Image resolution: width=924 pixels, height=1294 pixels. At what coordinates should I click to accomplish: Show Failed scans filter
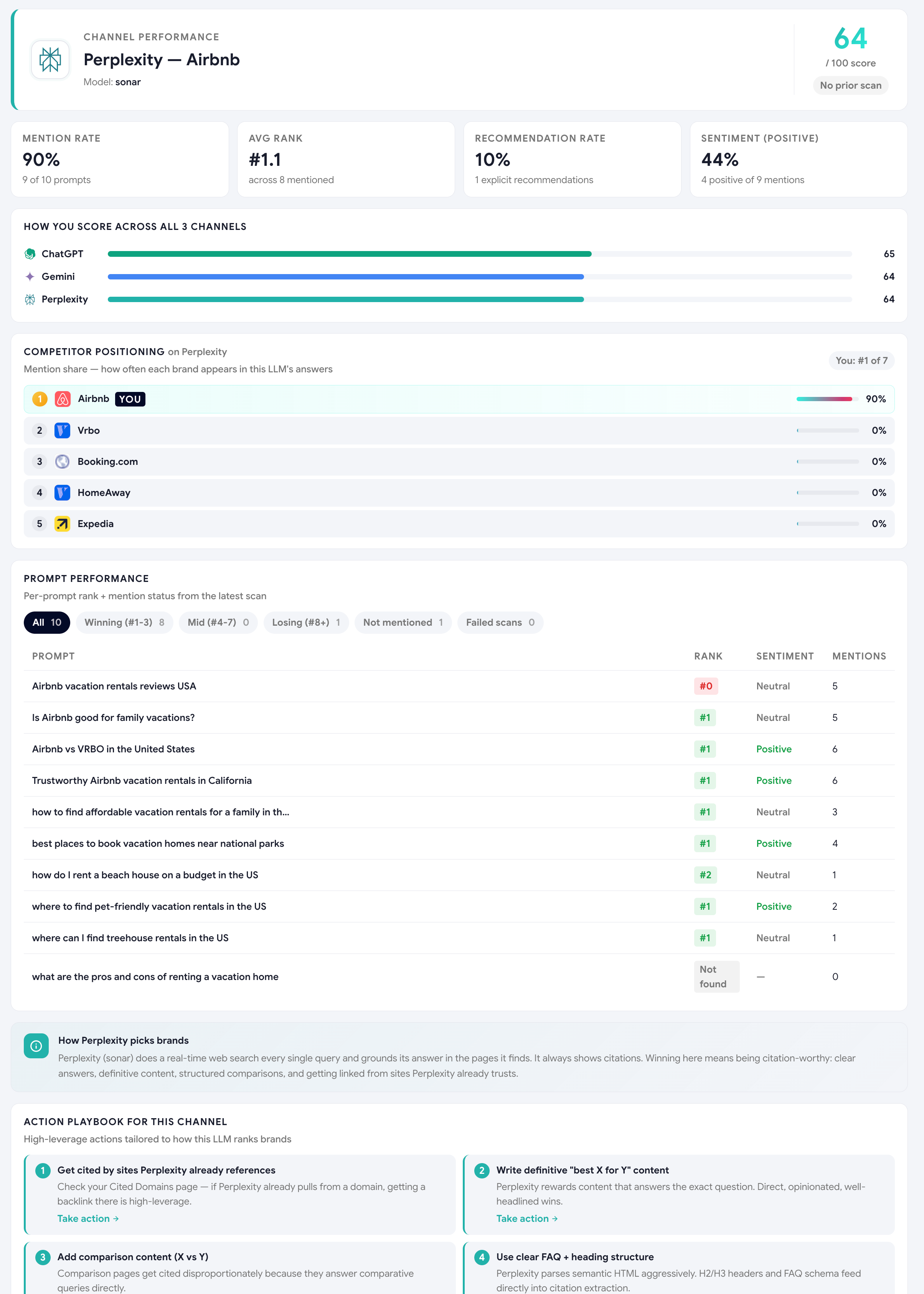500,623
